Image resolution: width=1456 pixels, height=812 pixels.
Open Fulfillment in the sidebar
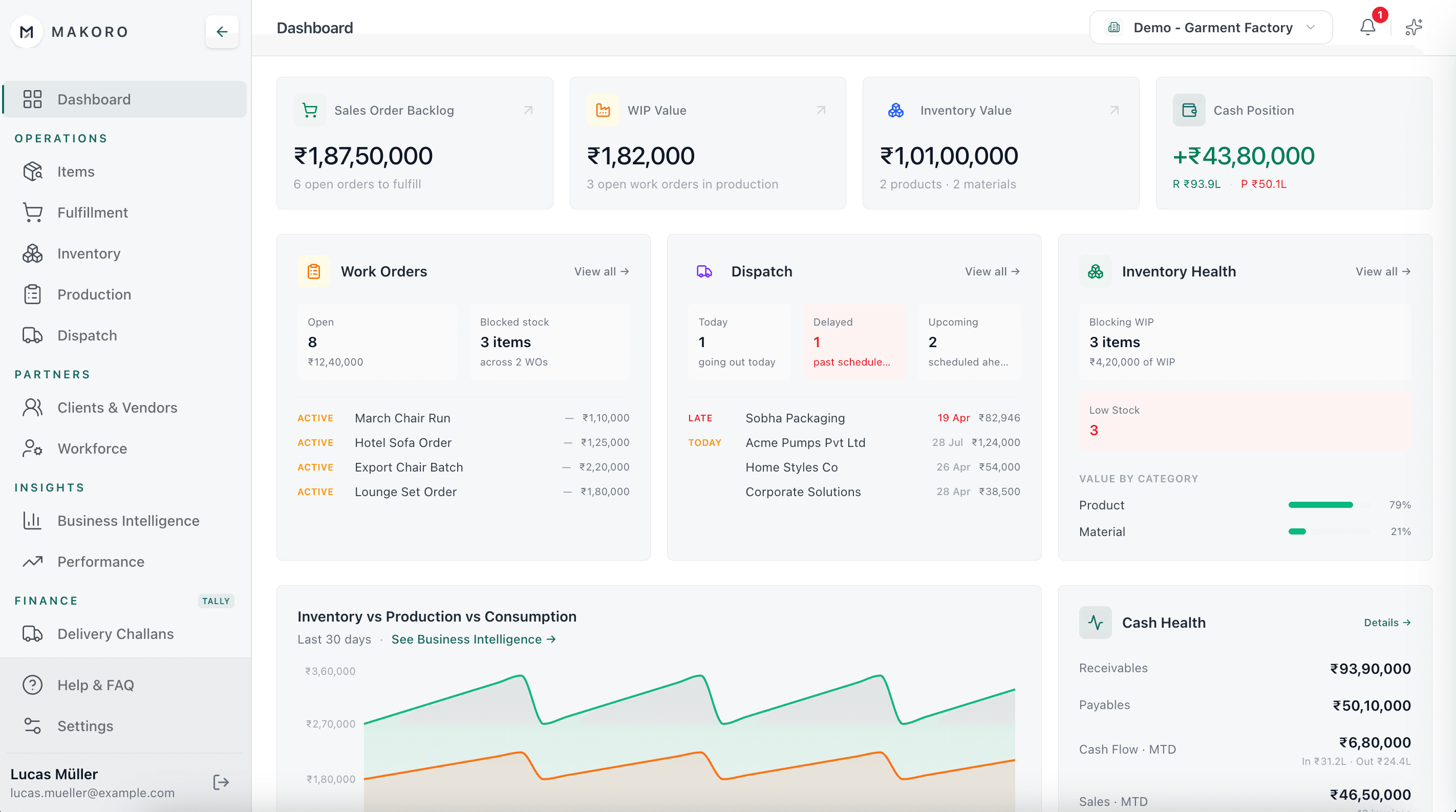[125, 212]
